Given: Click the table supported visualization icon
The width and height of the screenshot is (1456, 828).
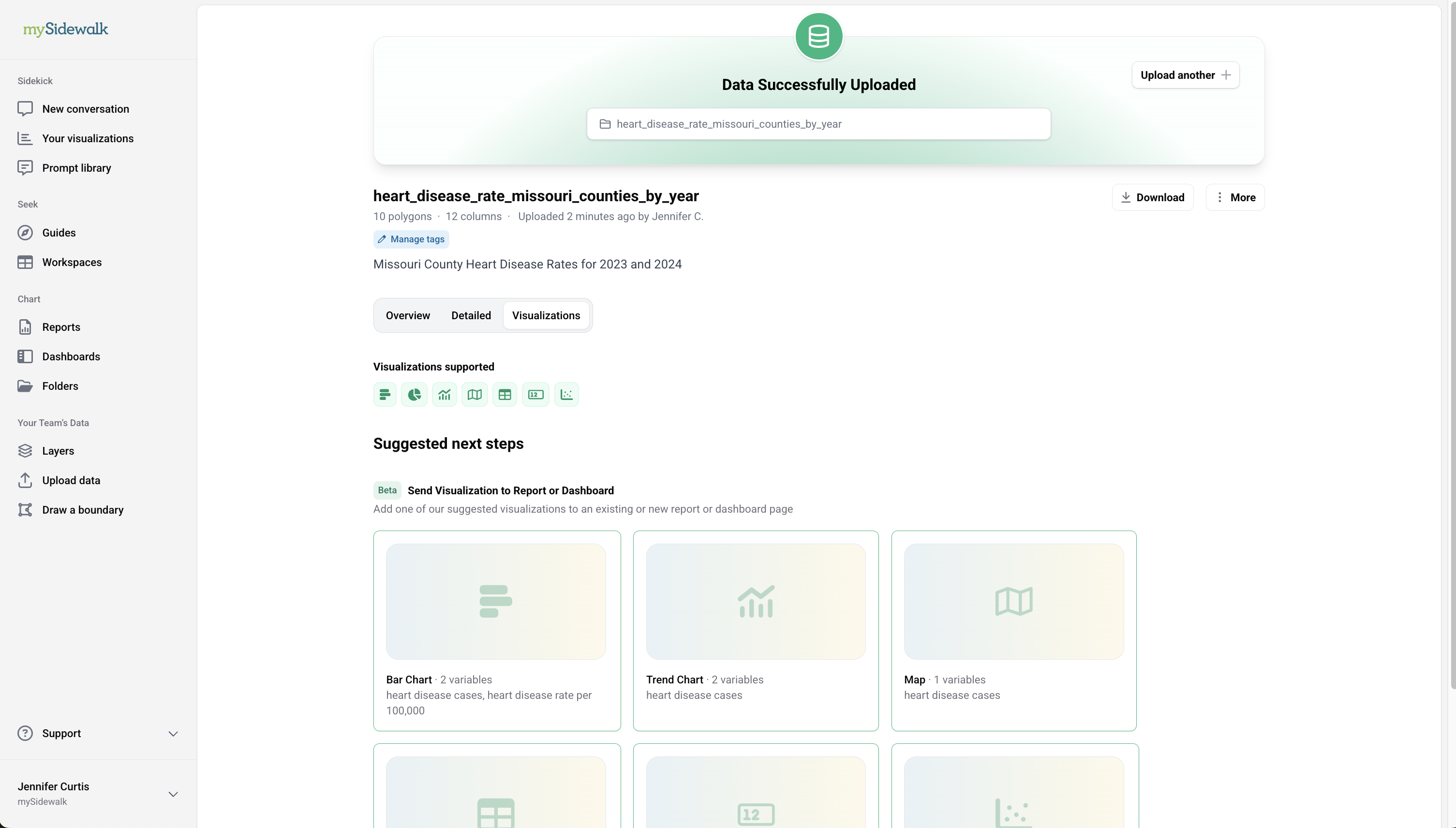Looking at the screenshot, I should [505, 394].
